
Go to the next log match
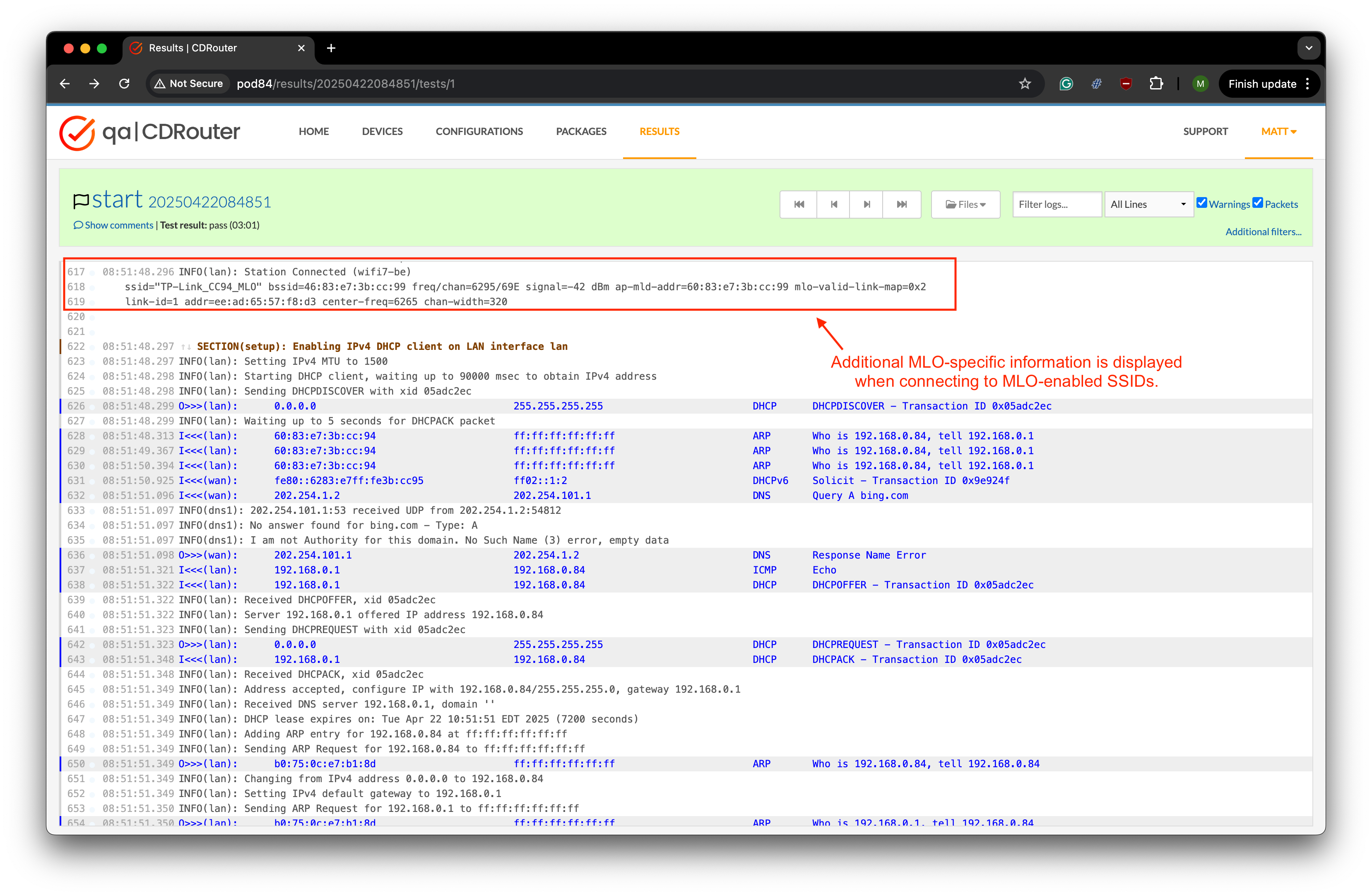tap(867, 204)
